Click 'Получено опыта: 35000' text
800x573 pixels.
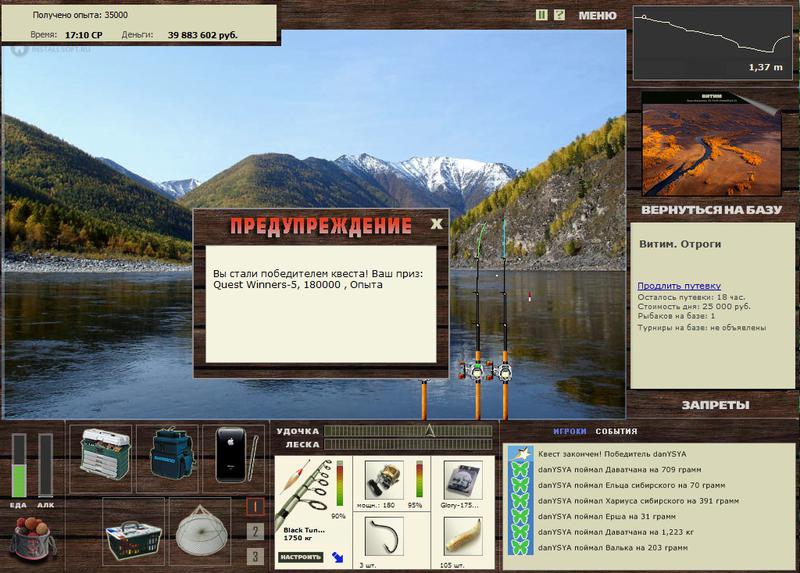80,15
